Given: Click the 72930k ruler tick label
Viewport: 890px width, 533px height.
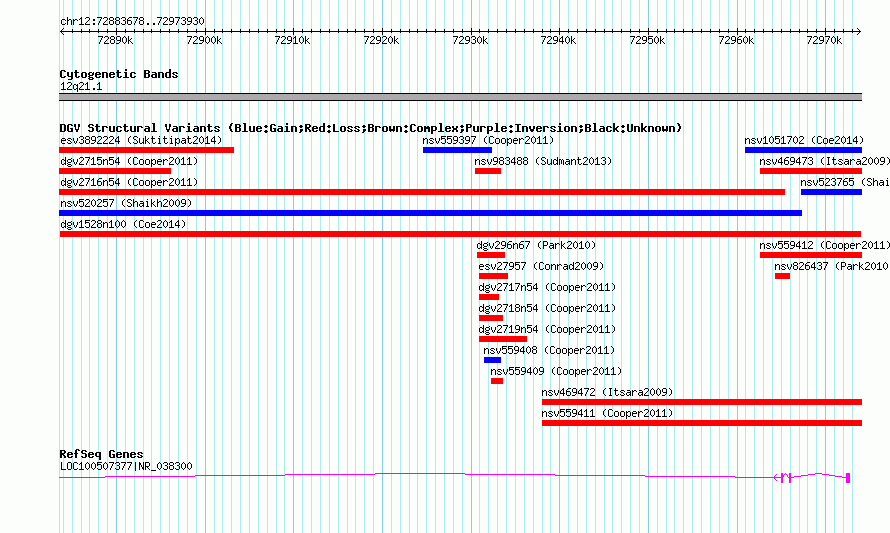Looking at the screenshot, I should tap(471, 40).
